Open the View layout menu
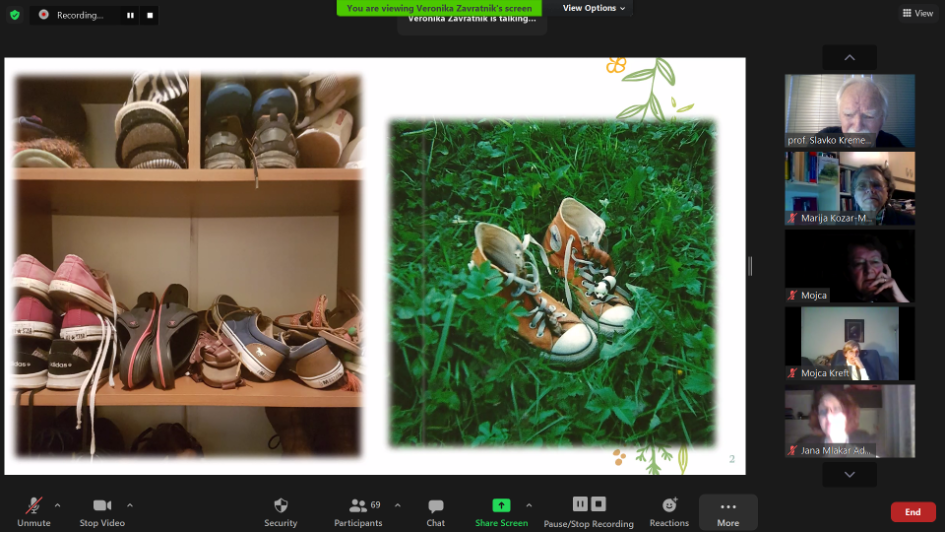The image size is (945, 533). pos(917,13)
